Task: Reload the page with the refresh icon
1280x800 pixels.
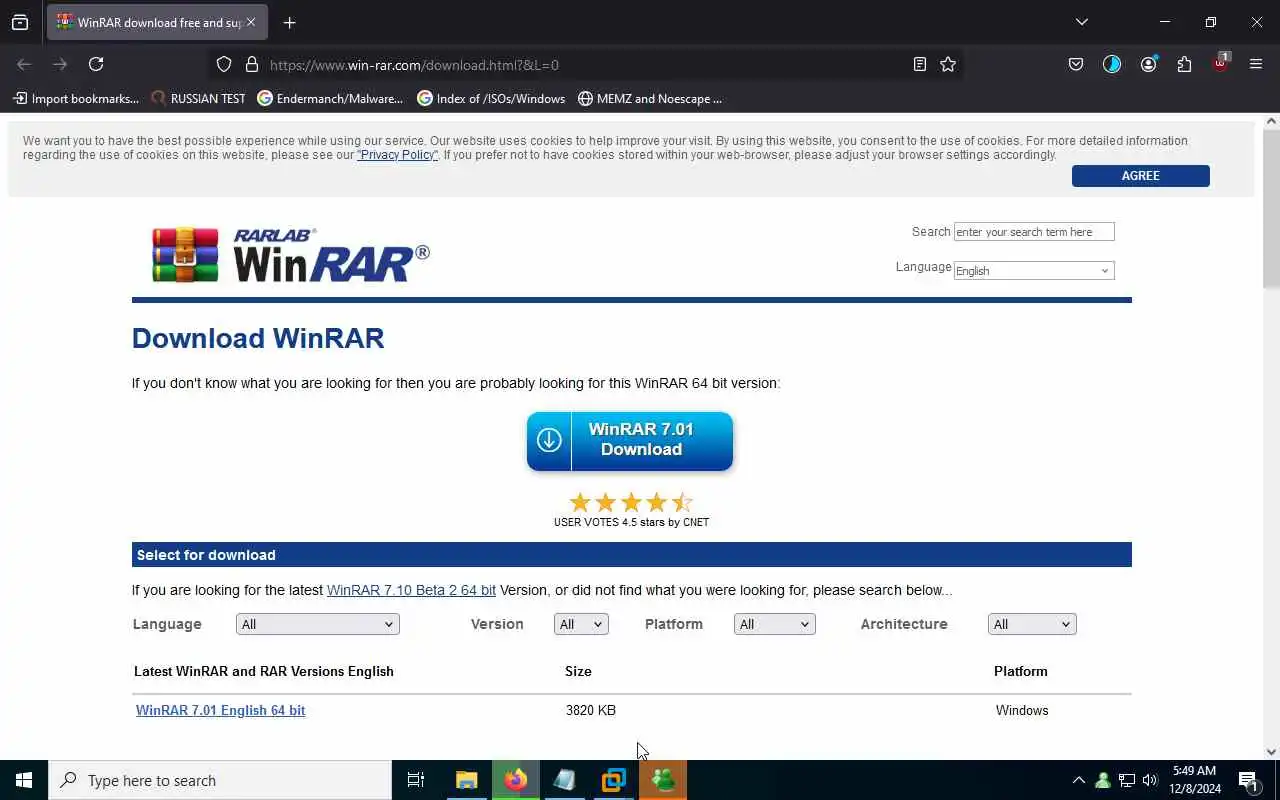Action: (96, 64)
